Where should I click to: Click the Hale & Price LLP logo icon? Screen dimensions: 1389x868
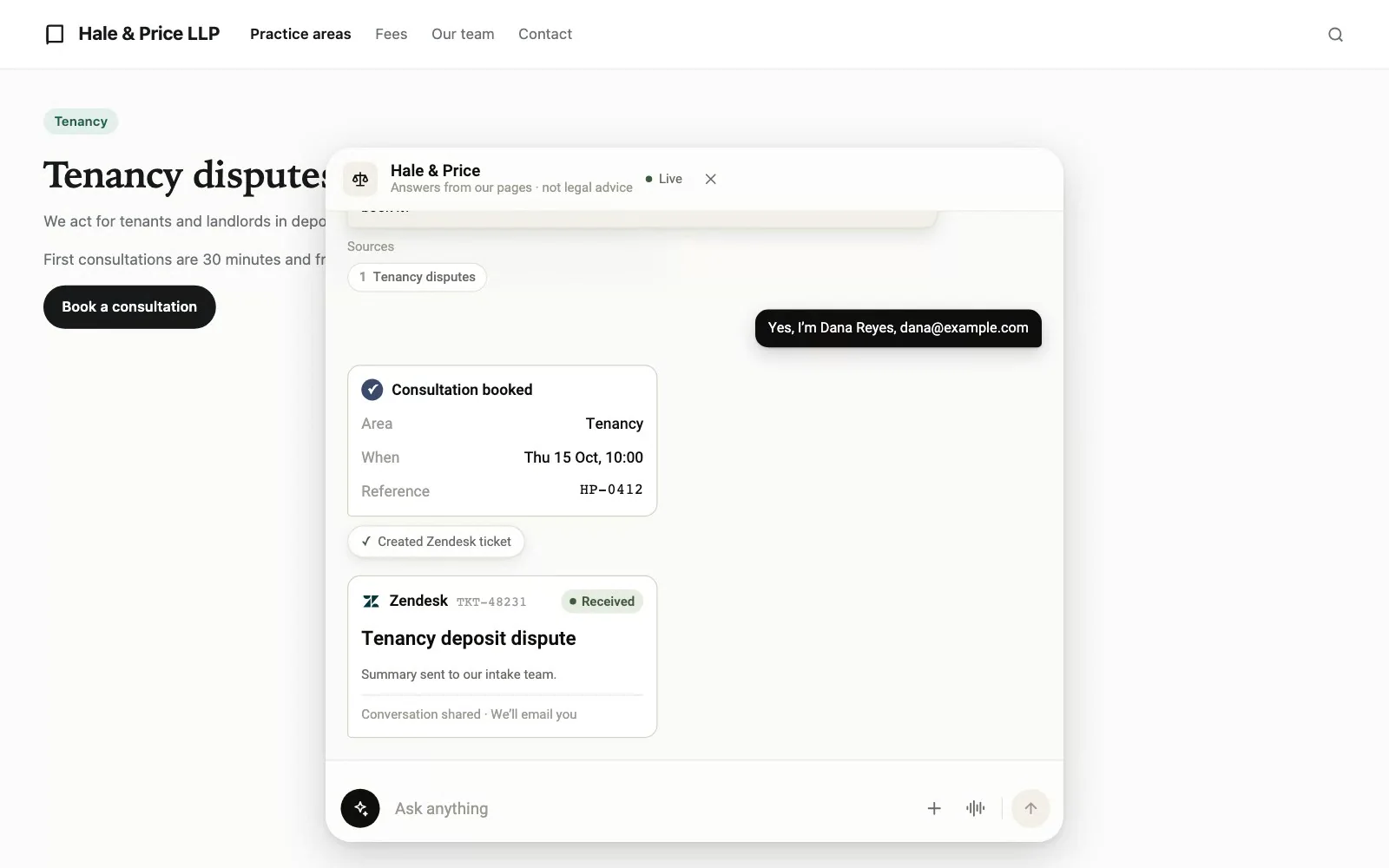click(55, 34)
